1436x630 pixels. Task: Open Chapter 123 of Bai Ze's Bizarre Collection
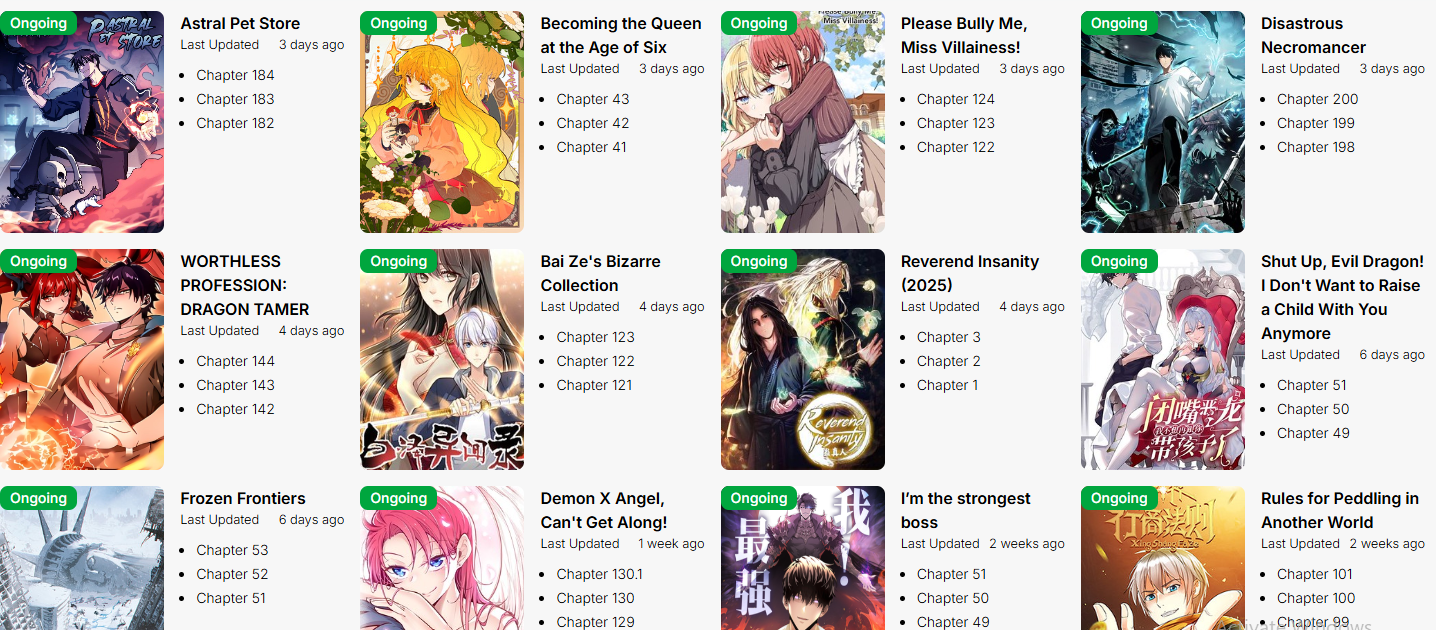coord(596,337)
